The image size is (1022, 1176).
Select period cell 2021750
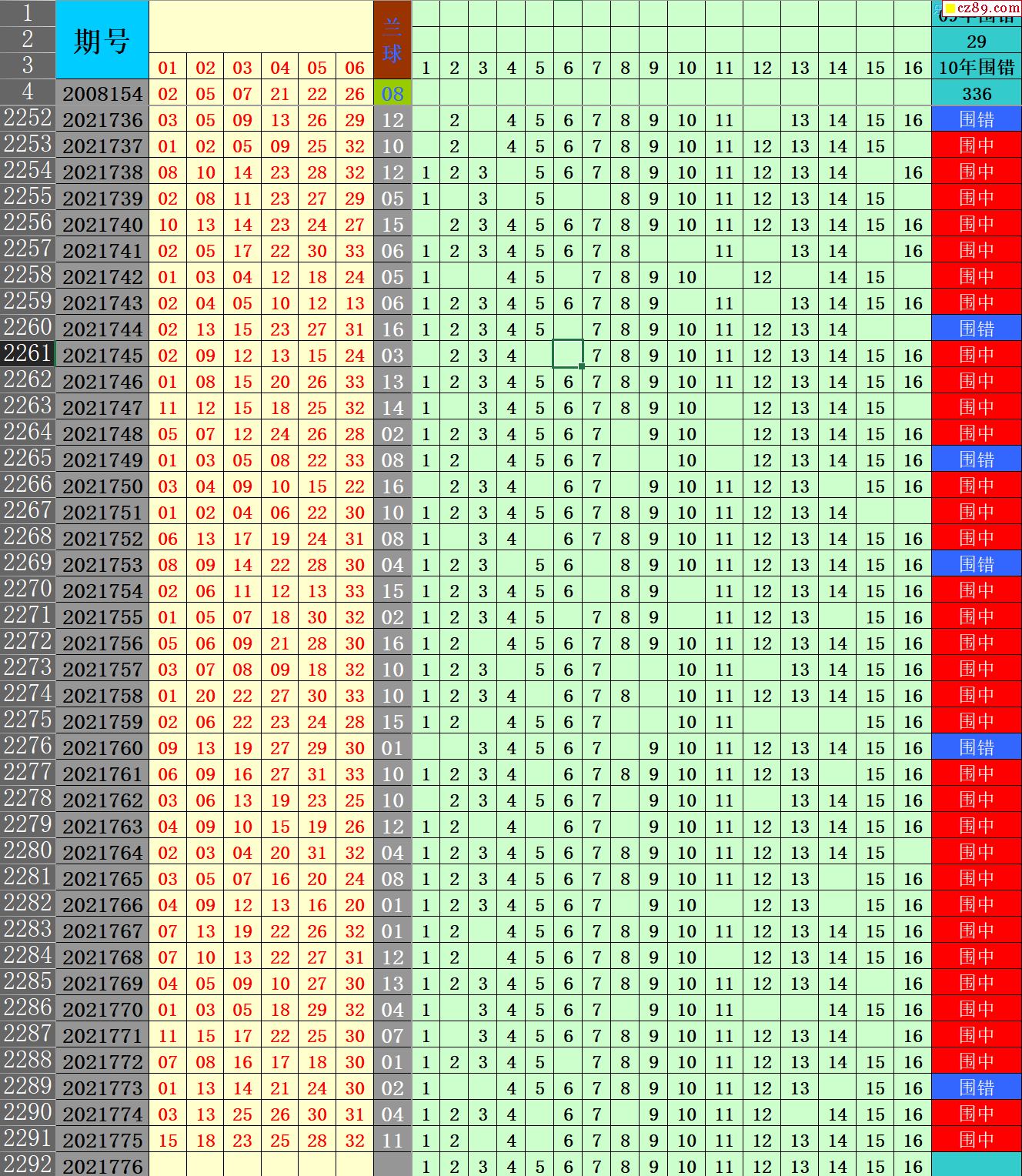pyautogui.click(x=102, y=486)
